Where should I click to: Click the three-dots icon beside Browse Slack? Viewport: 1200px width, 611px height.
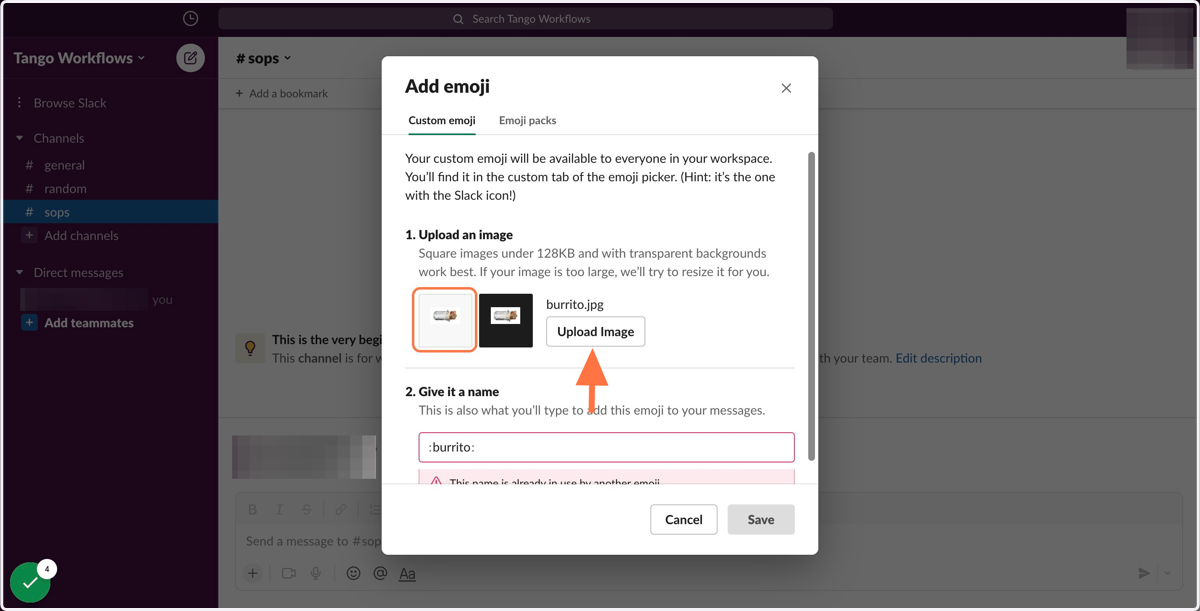tap(19, 103)
